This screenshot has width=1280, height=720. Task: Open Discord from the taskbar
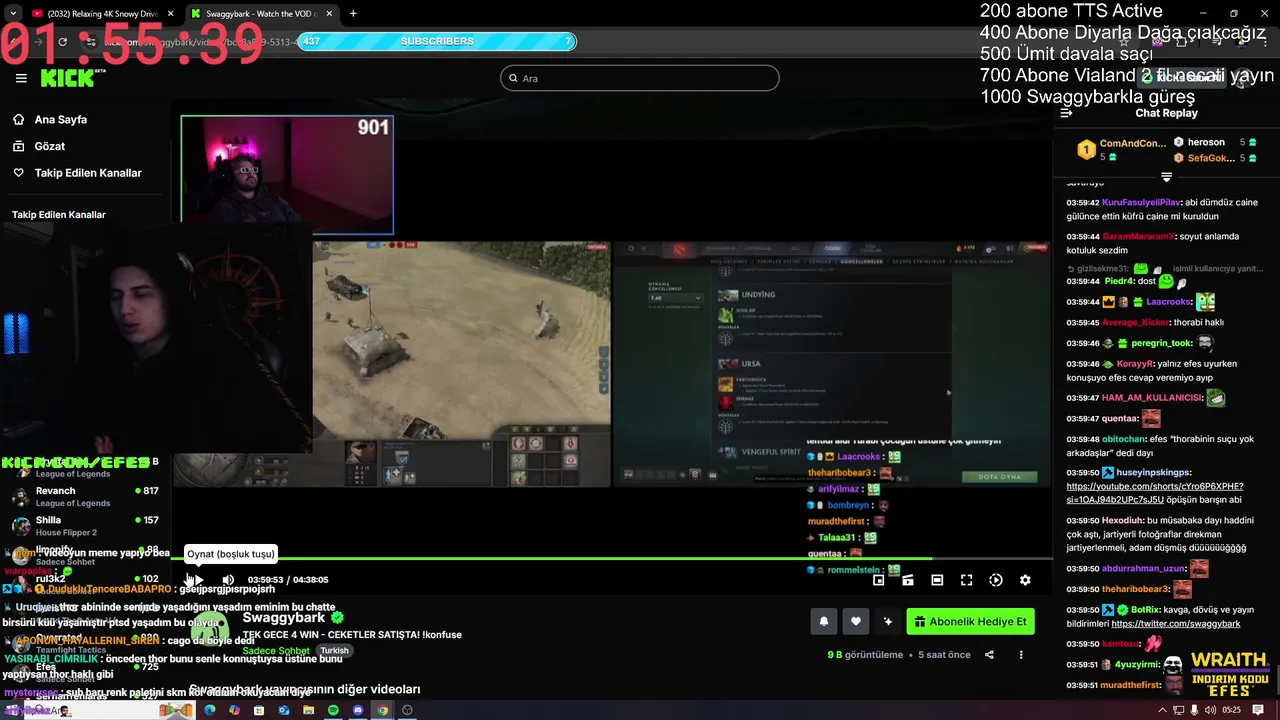[x=358, y=710]
